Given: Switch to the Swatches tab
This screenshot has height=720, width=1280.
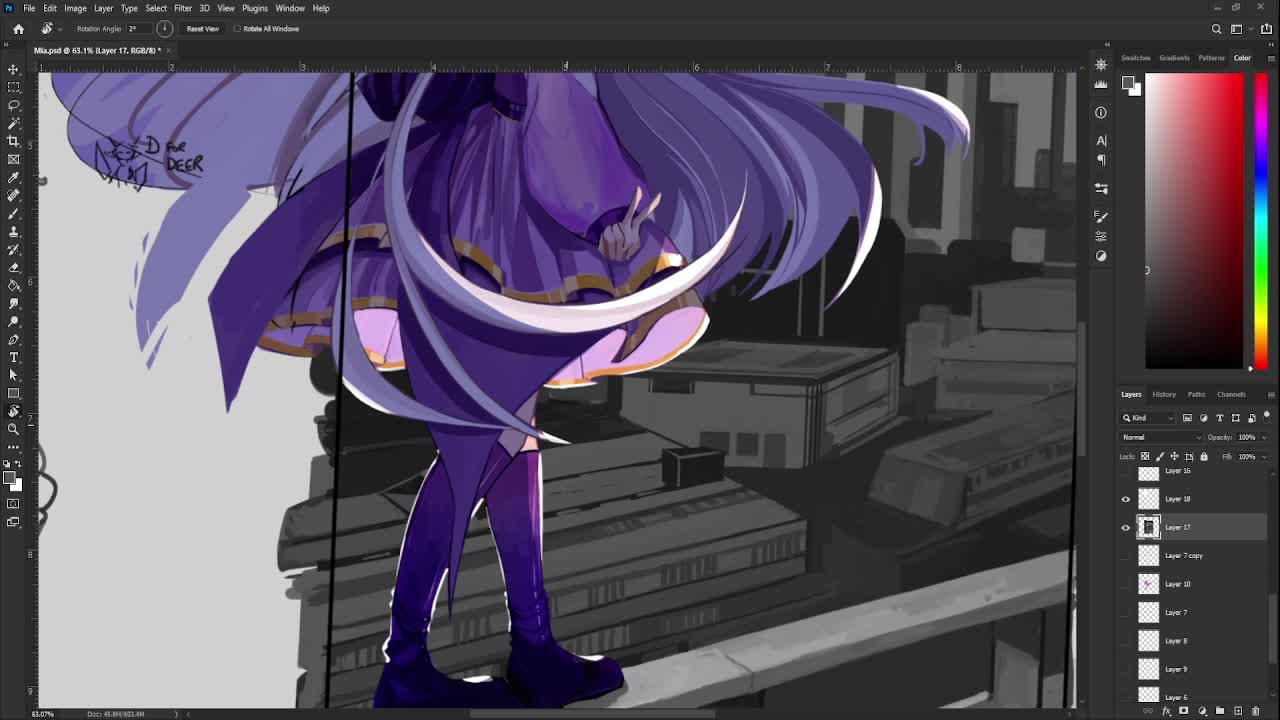Looking at the screenshot, I should click(1136, 58).
